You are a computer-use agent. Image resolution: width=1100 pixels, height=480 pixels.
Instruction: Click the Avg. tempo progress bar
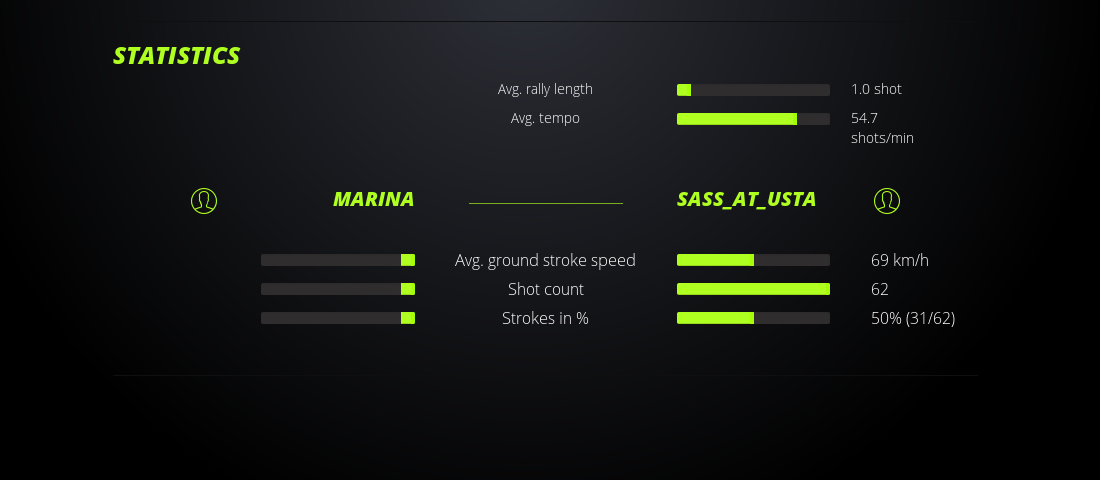tap(753, 119)
